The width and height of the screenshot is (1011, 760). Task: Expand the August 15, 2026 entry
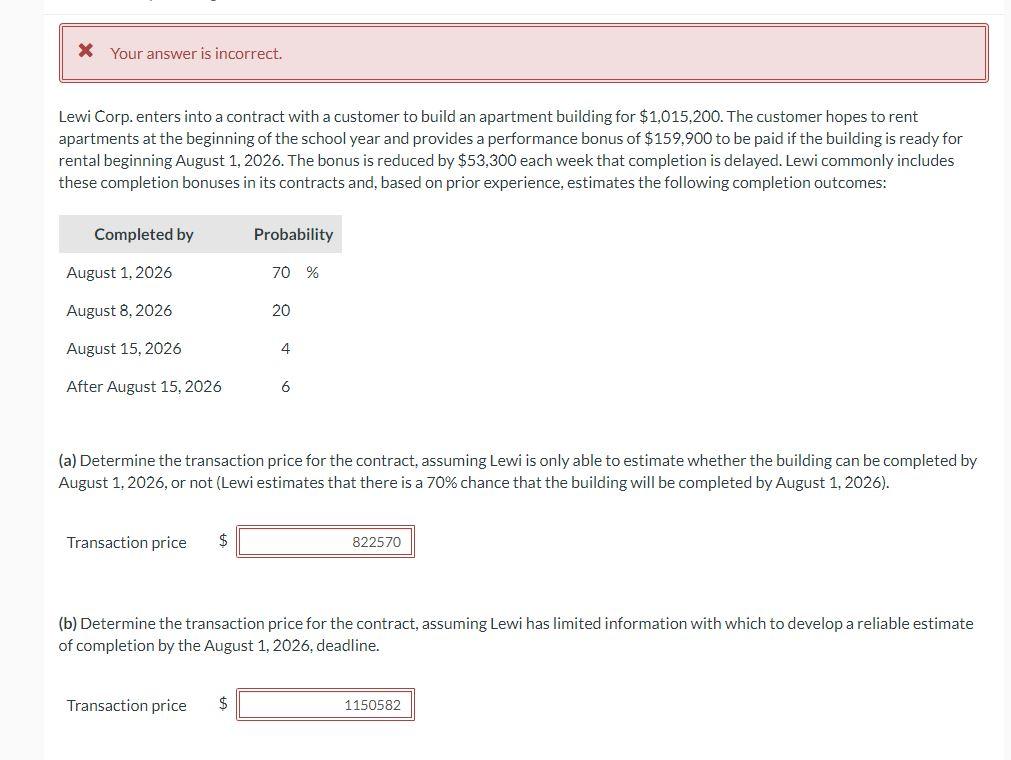click(x=124, y=348)
